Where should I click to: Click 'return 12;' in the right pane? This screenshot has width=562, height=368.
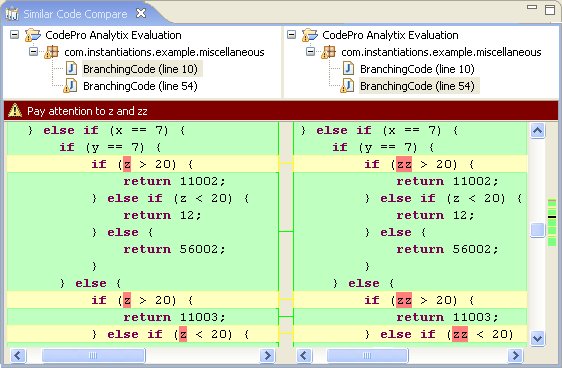[x=435, y=215]
